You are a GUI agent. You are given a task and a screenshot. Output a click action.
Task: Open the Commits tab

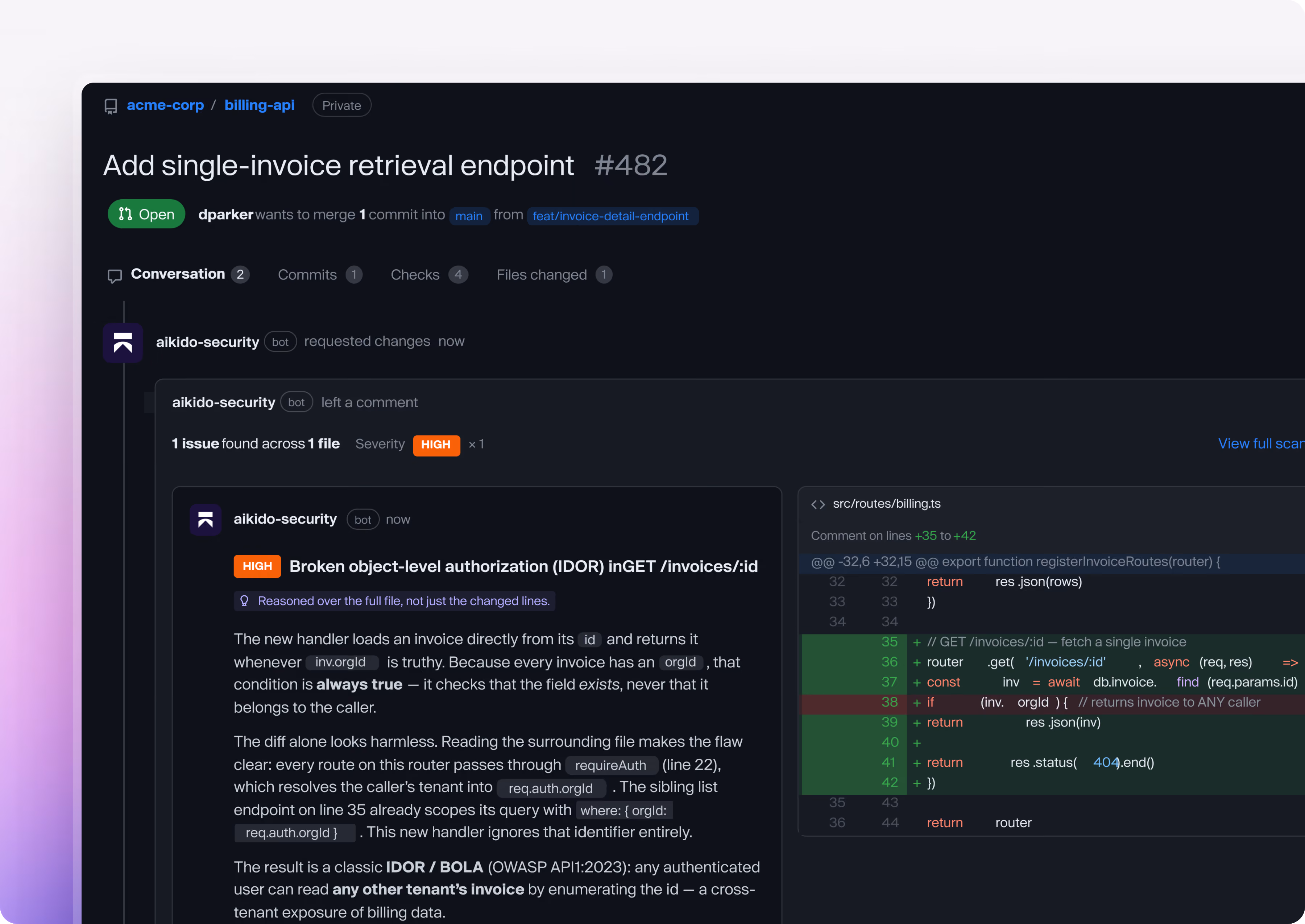(x=320, y=275)
